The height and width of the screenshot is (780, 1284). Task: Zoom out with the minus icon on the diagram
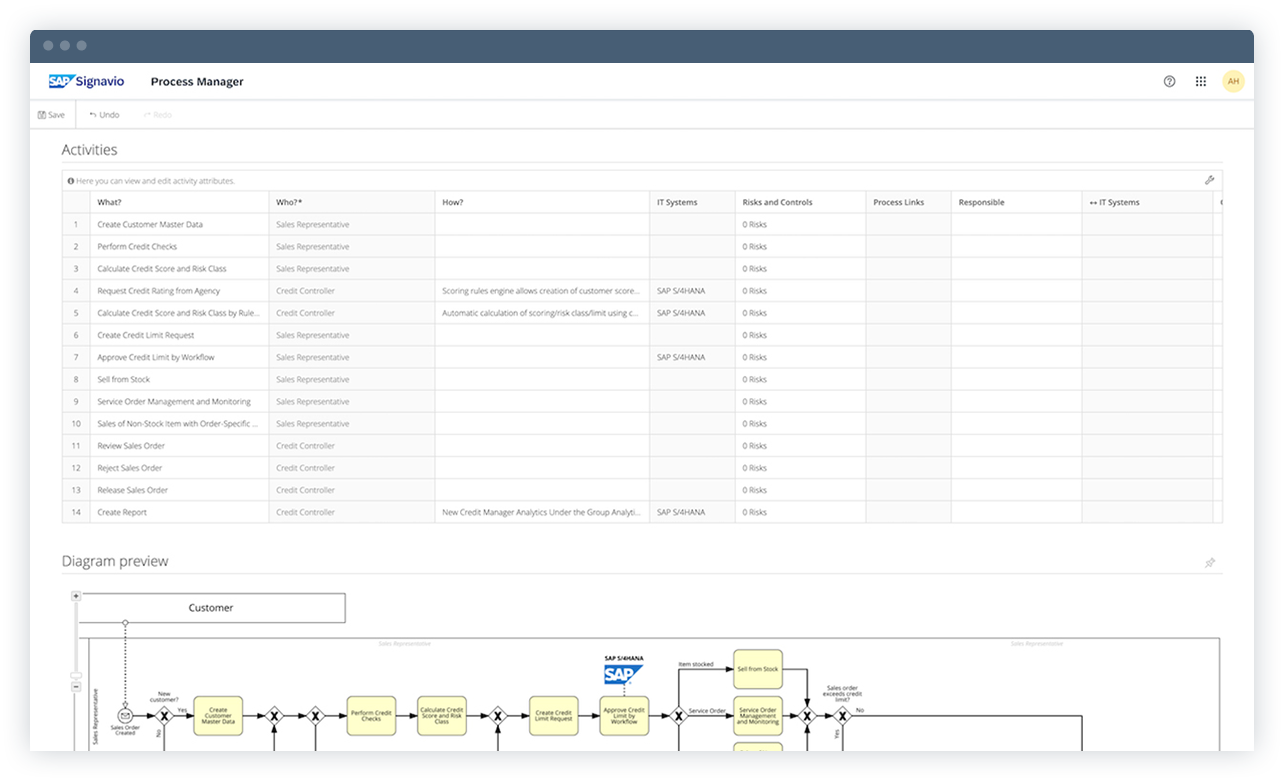click(x=75, y=688)
